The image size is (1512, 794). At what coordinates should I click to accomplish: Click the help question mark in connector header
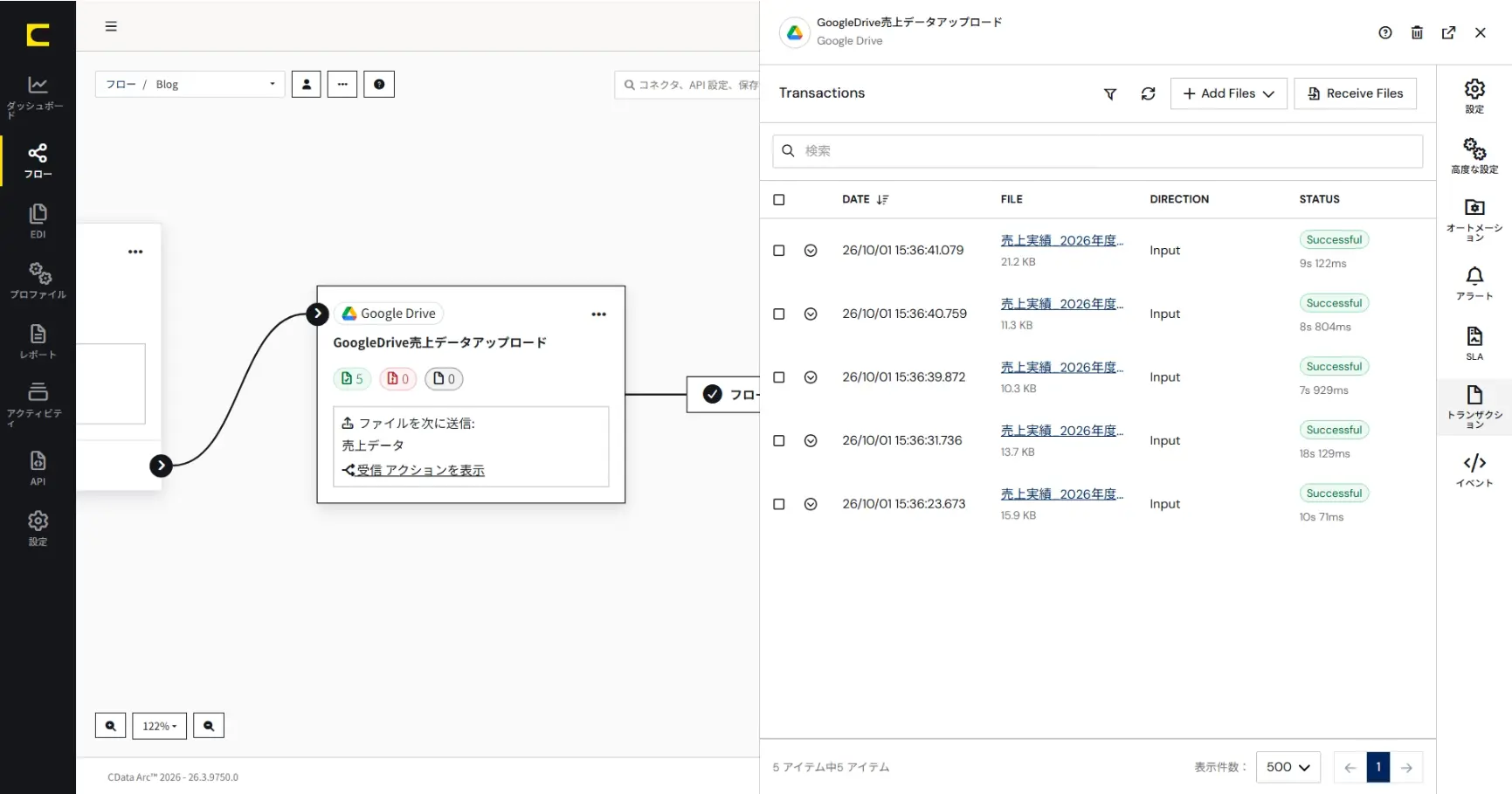tap(1385, 33)
